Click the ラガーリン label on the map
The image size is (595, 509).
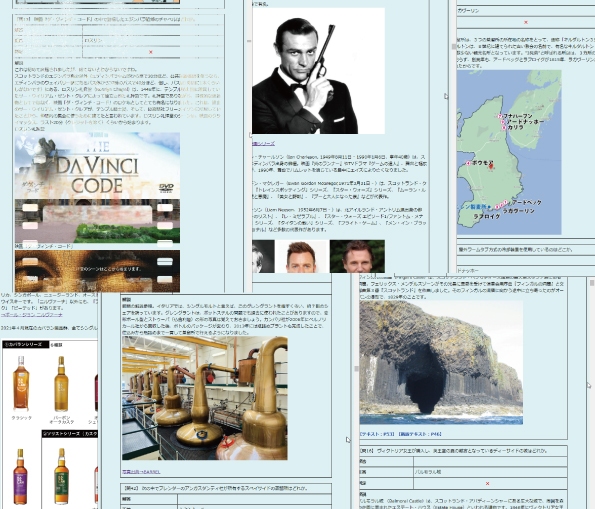518,211
